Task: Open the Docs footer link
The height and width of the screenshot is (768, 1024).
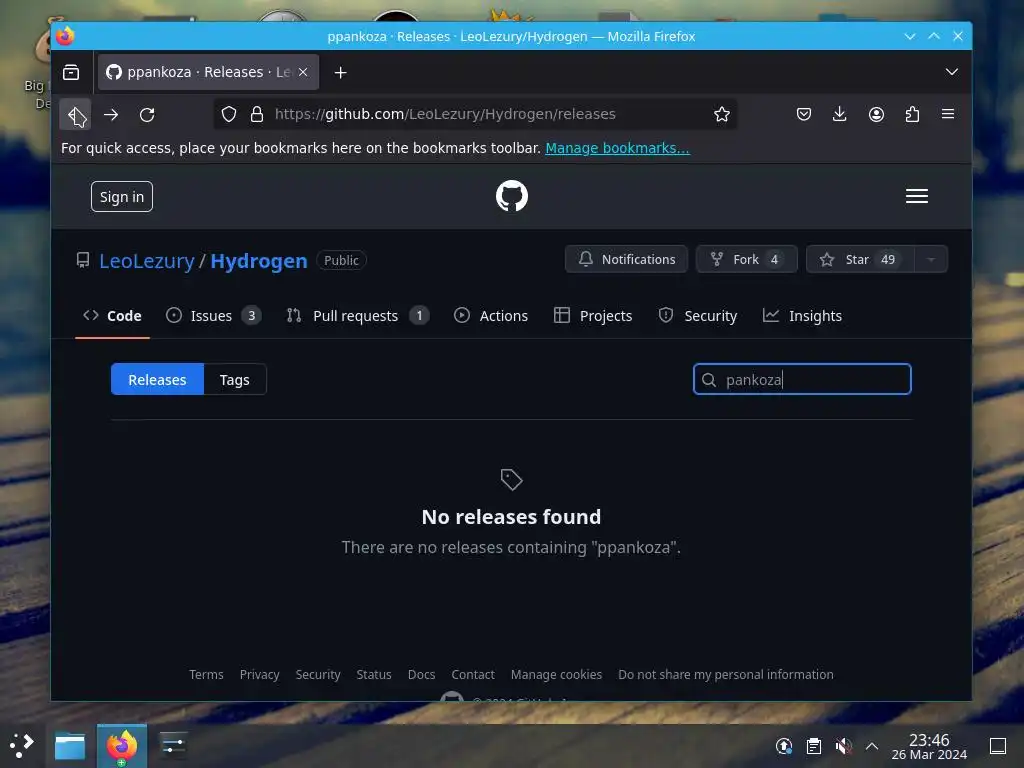Action: [421, 675]
